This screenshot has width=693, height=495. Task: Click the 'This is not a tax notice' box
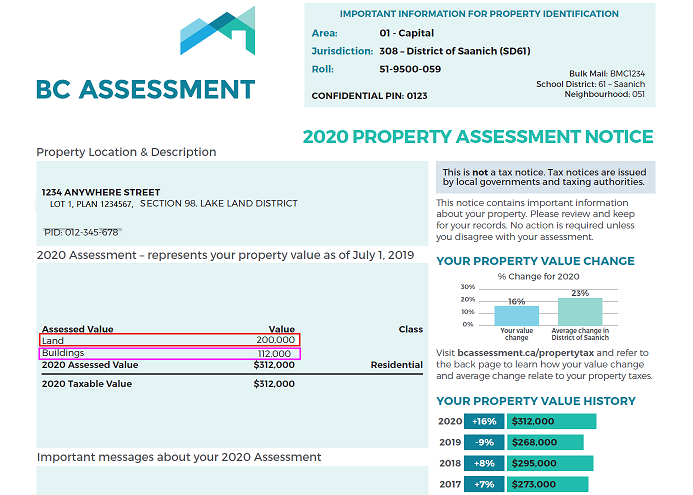(545, 177)
